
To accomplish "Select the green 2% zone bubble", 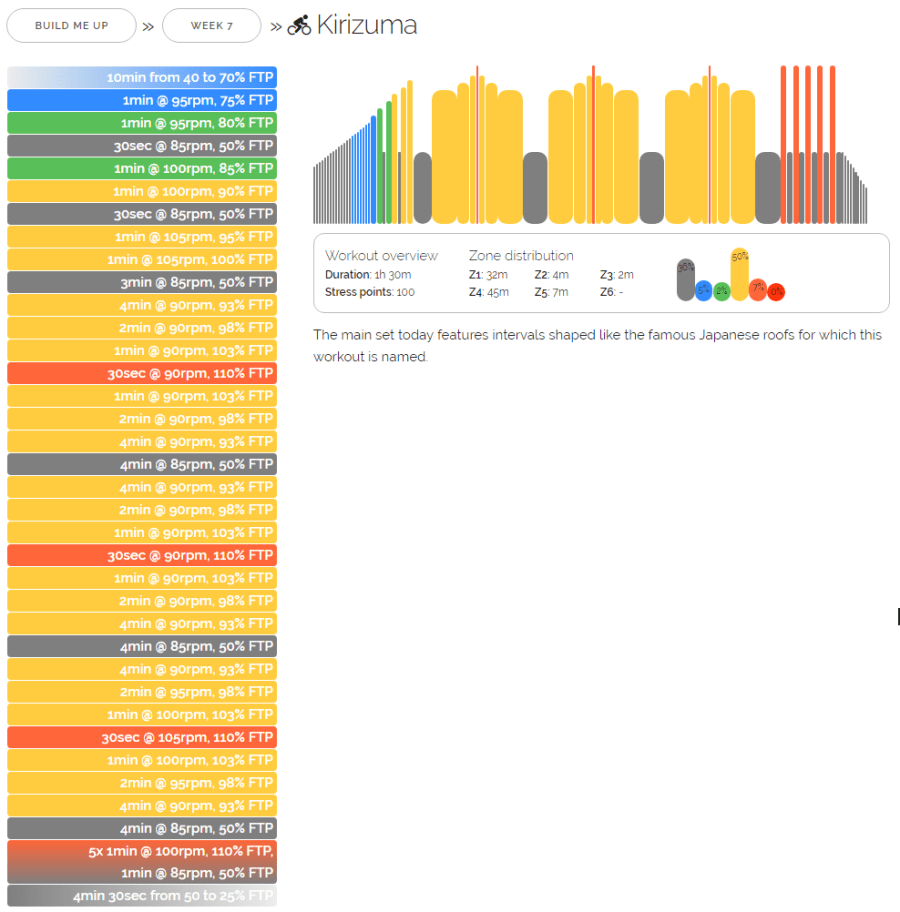I will click(x=722, y=291).
